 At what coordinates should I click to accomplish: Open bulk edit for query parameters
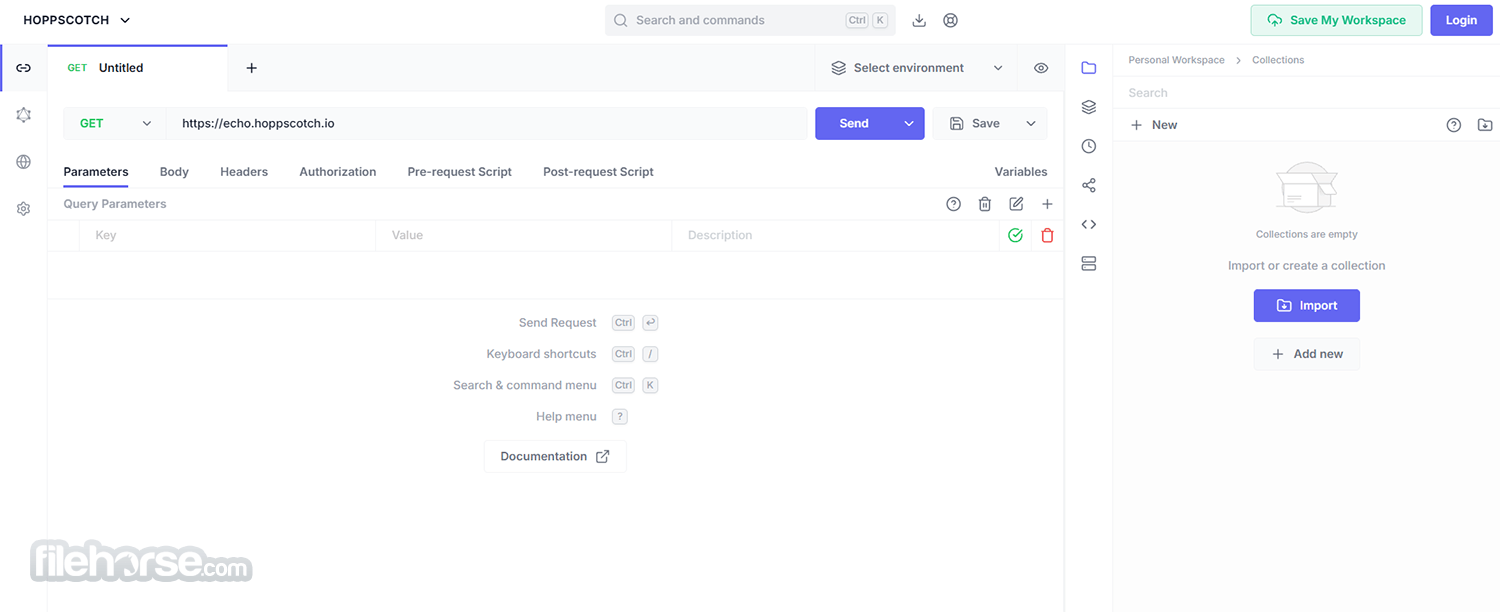(1016, 204)
